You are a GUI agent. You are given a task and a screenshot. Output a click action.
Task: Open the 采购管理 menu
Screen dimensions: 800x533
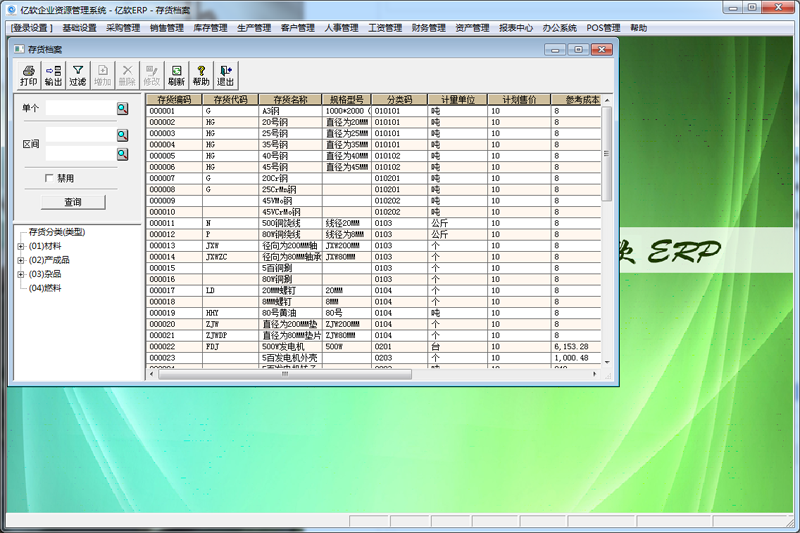123,28
